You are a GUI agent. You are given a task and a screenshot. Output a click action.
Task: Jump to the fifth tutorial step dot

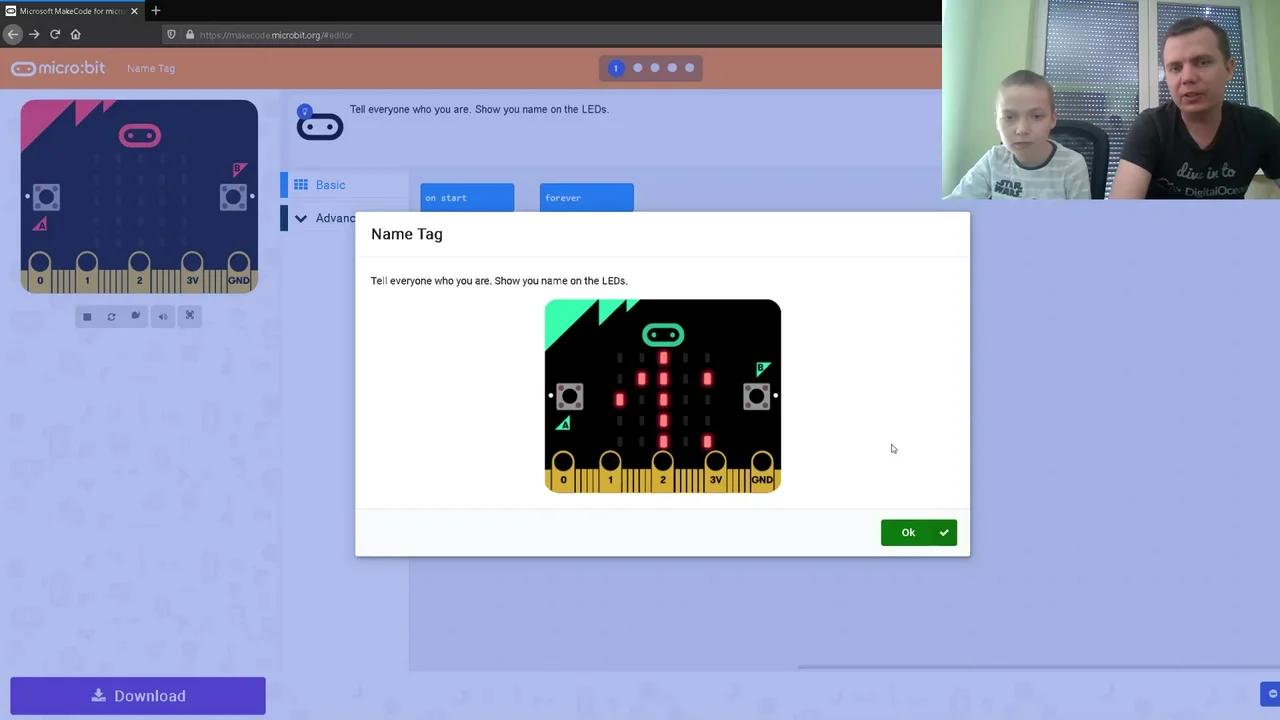coord(689,68)
